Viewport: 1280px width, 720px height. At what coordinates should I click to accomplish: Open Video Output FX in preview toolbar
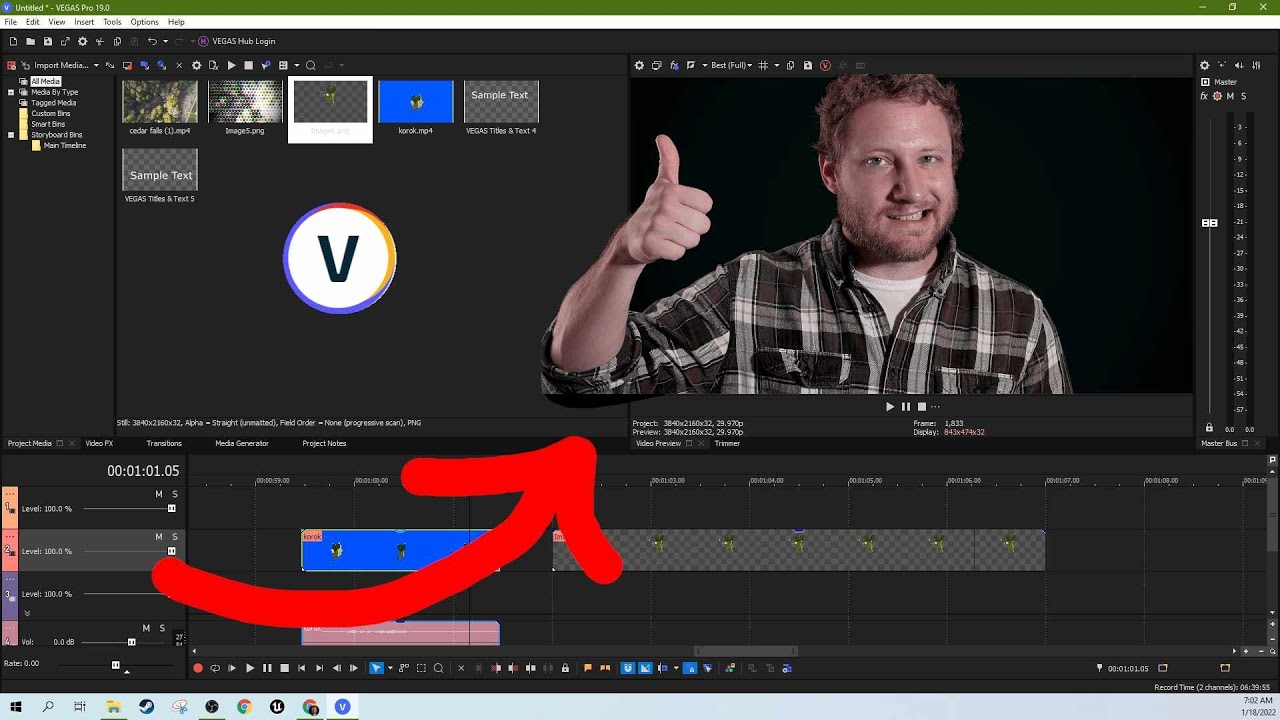coord(674,65)
